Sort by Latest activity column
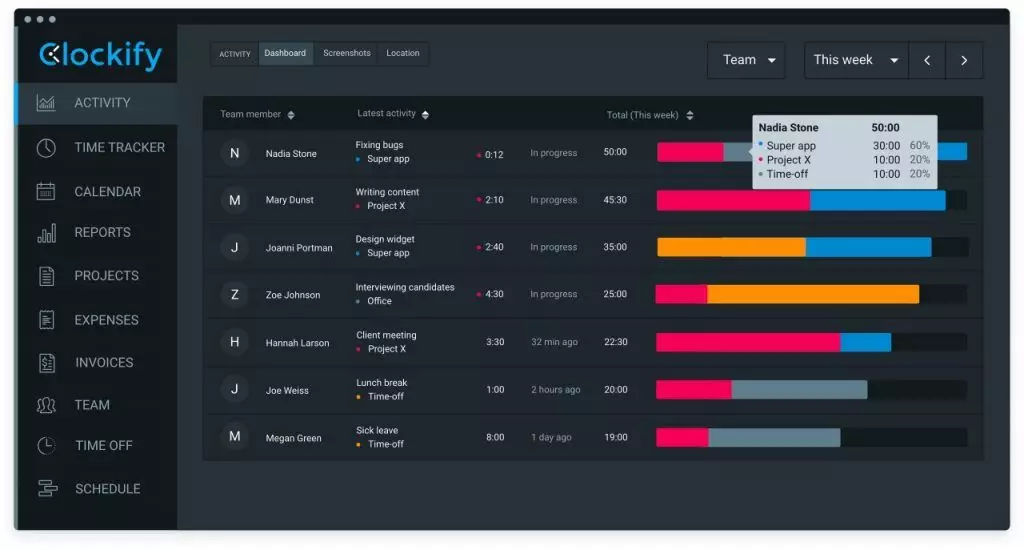 [425, 115]
